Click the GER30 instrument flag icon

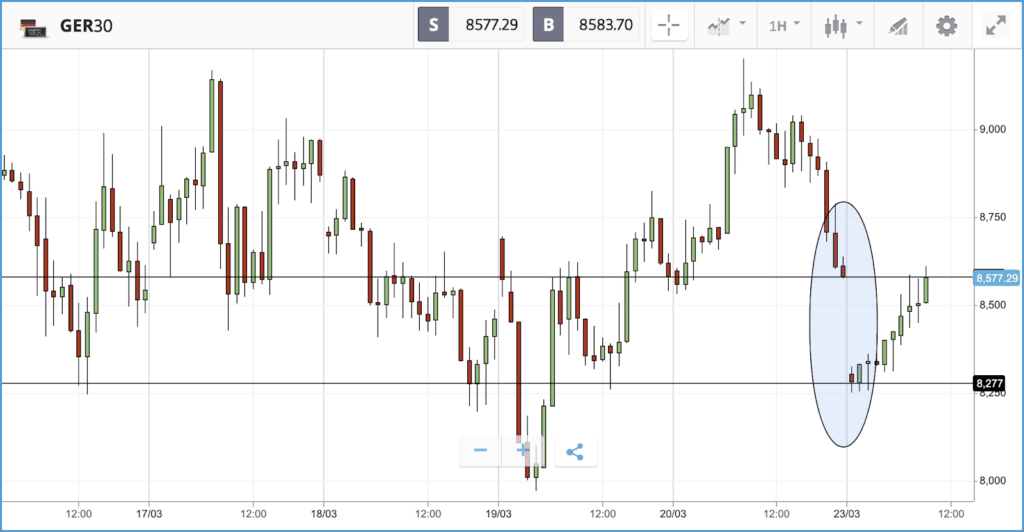click(x=34, y=27)
